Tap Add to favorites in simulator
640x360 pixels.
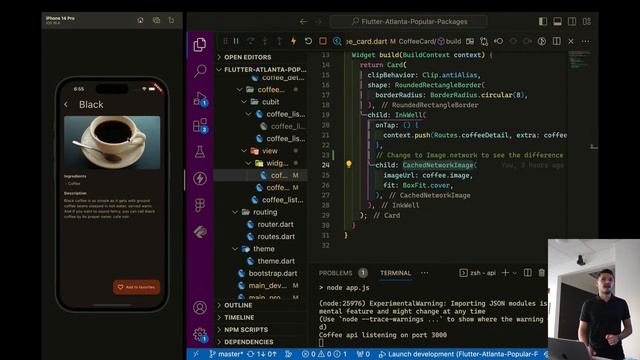(x=136, y=287)
